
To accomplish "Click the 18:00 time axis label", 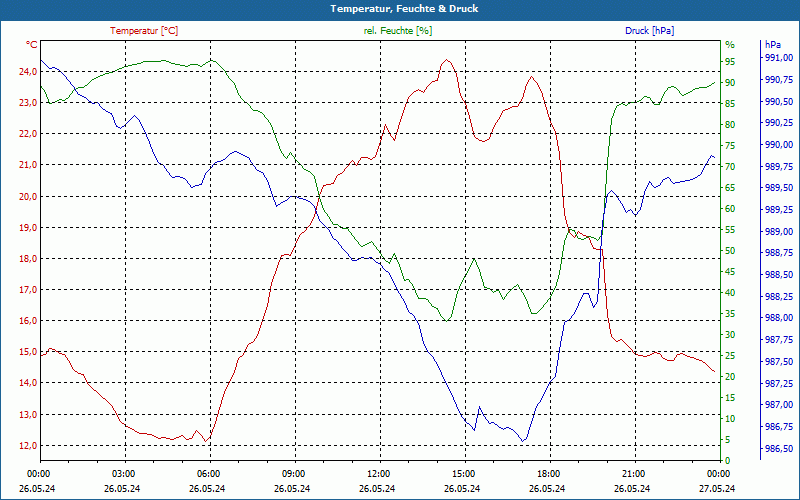I will tap(548, 474).
